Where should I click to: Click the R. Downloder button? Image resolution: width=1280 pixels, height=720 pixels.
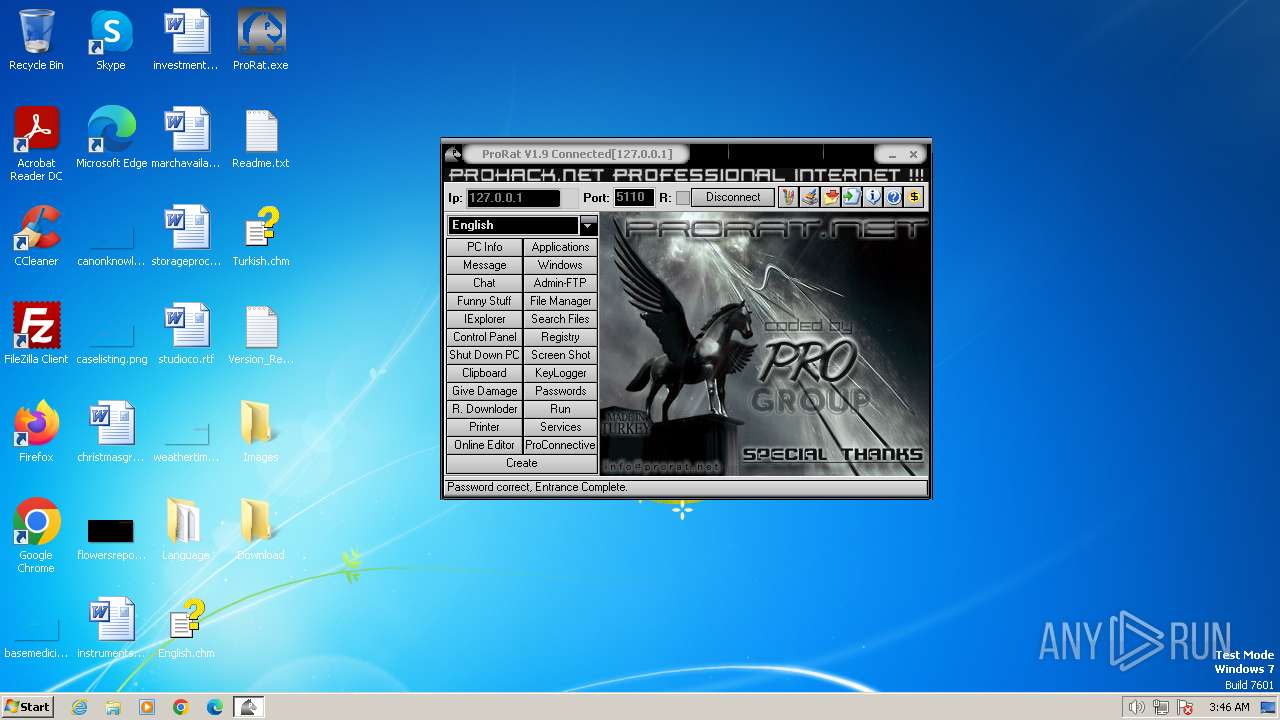(485, 409)
